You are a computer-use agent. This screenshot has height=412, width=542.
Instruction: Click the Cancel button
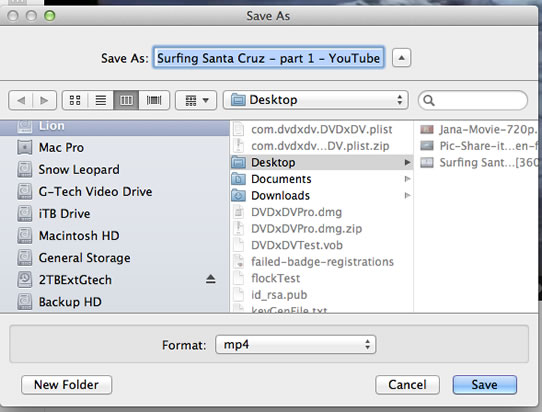tap(407, 385)
